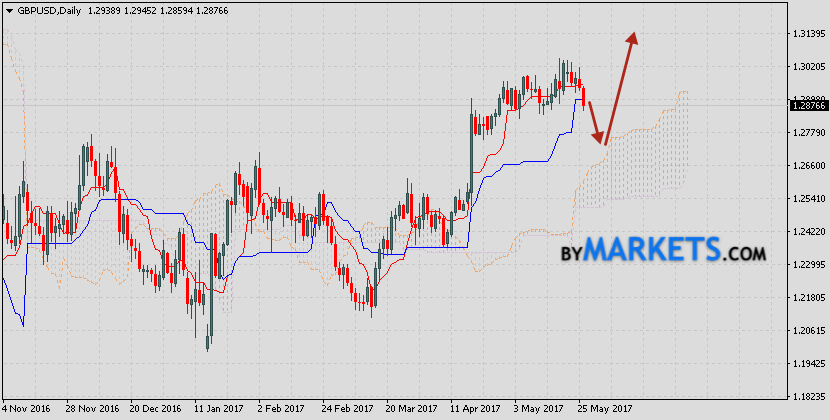Click the downward red forecast arrow head
Viewport: 830px width, 420px height.
tap(600, 140)
